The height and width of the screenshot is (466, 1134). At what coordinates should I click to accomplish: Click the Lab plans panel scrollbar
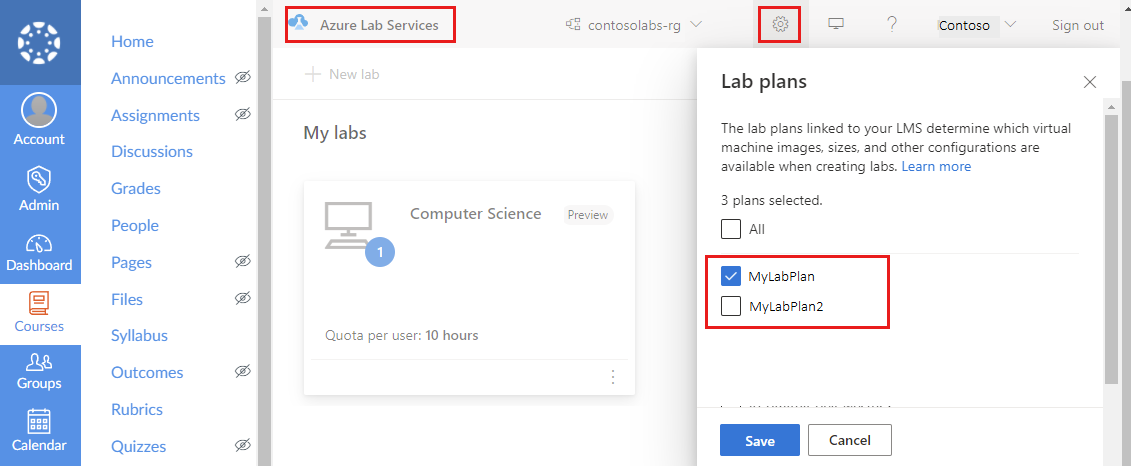tap(1112, 248)
